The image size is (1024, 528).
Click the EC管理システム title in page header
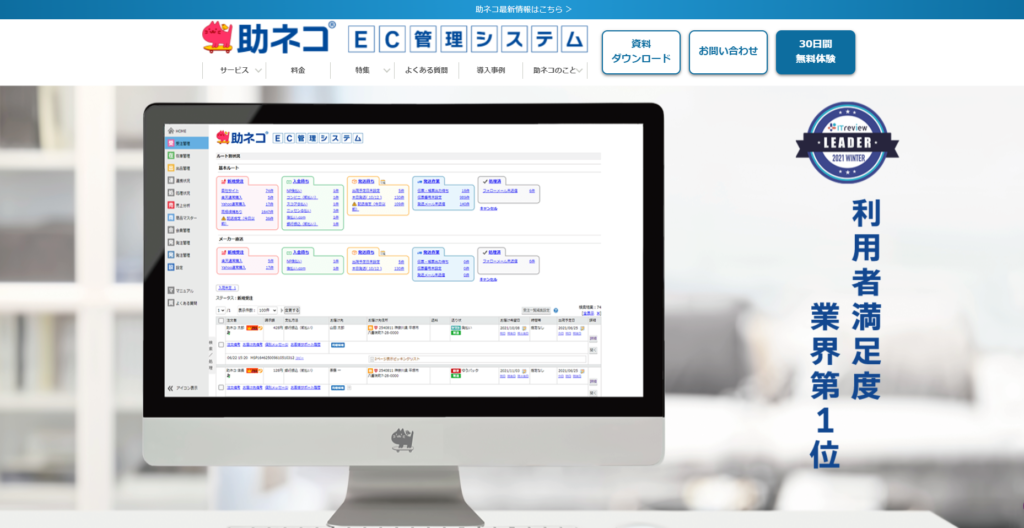[x=468, y=39]
